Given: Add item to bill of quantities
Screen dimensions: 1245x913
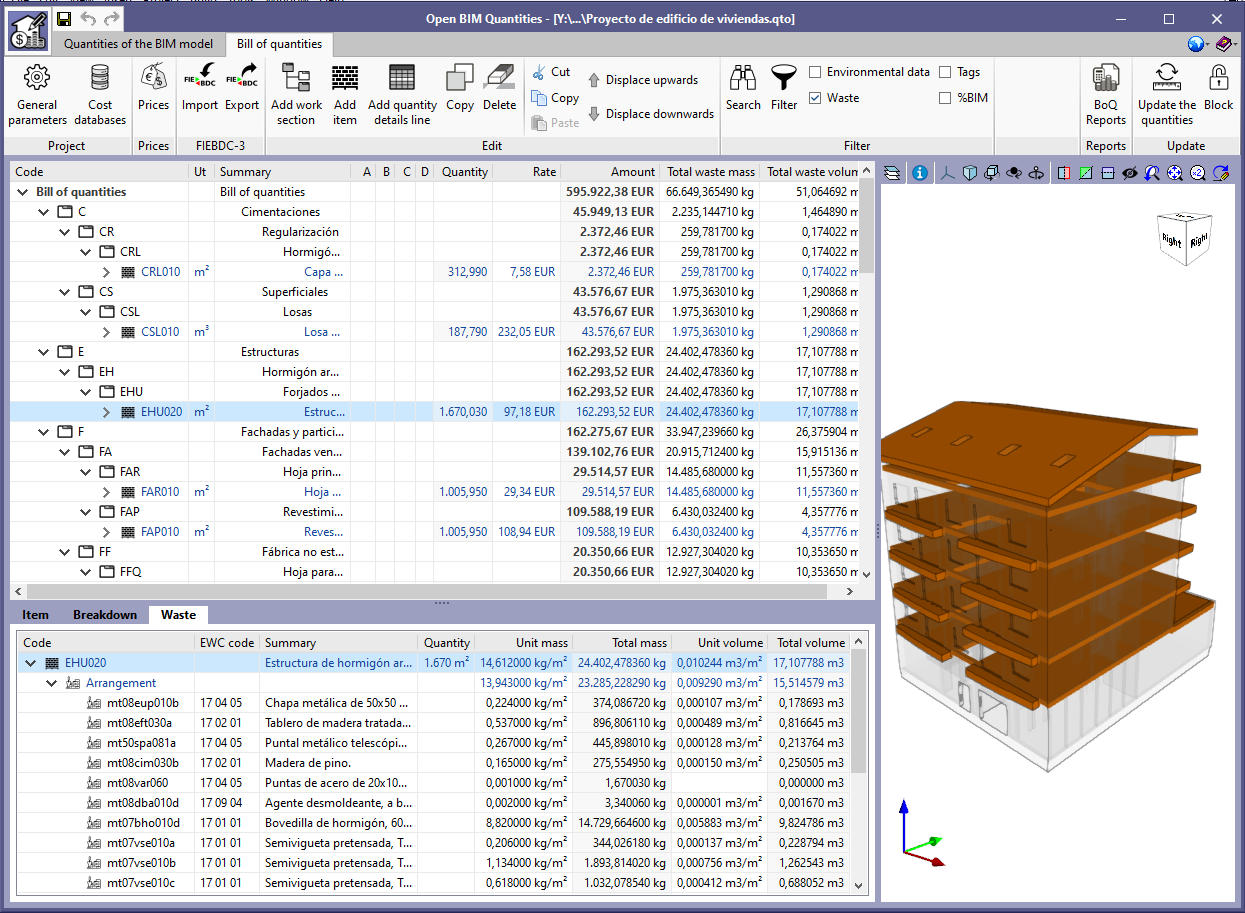Looking at the screenshot, I should (345, 95).
